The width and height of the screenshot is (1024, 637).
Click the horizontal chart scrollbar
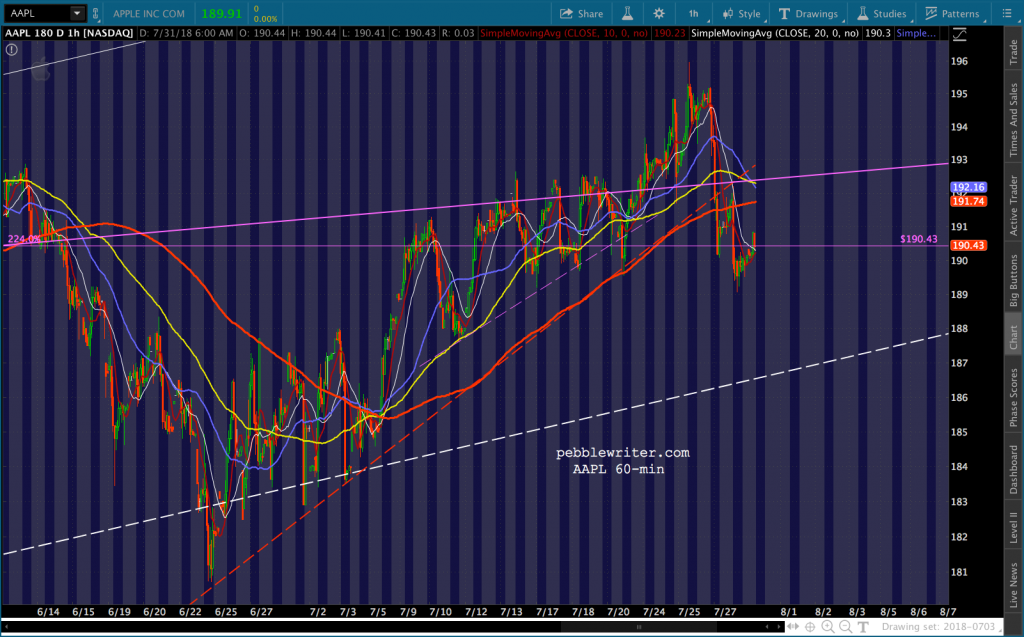click(x=639, y=627)
